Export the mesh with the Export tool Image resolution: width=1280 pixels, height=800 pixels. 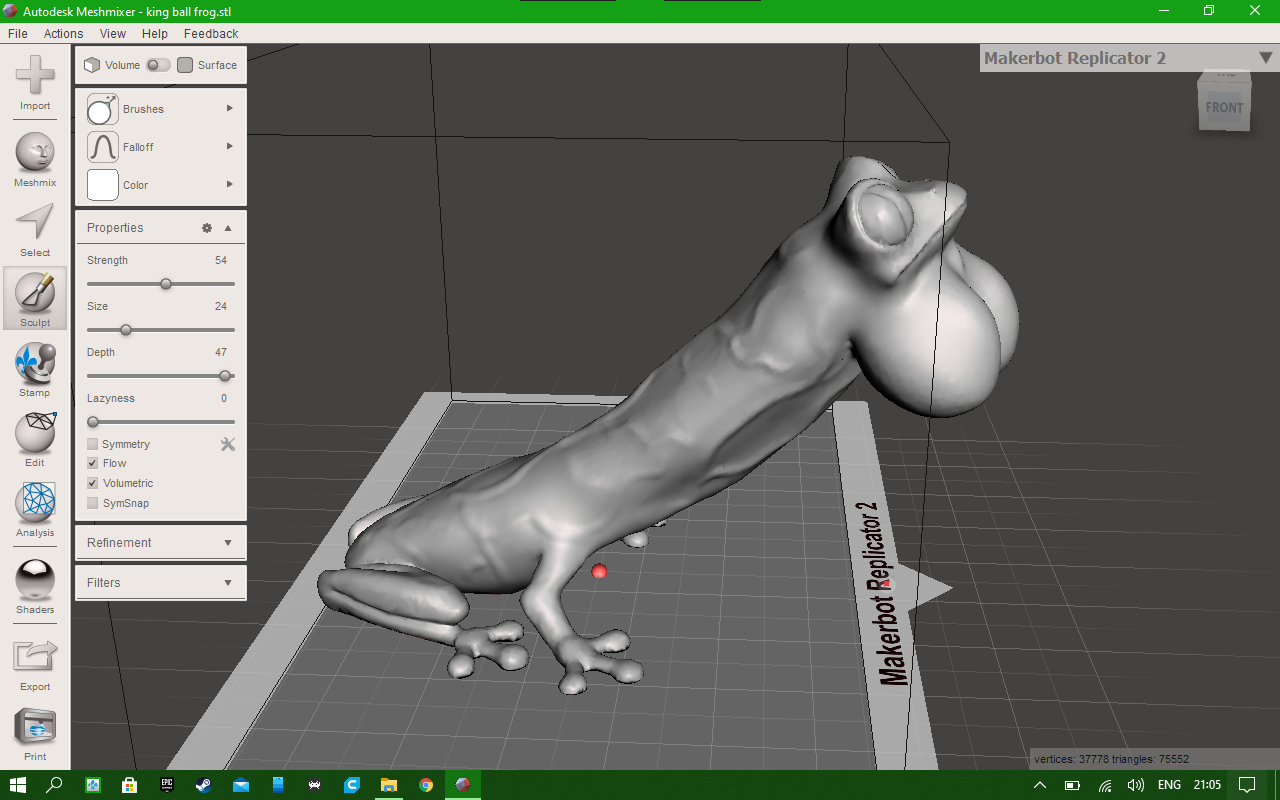tap(35, 663)
